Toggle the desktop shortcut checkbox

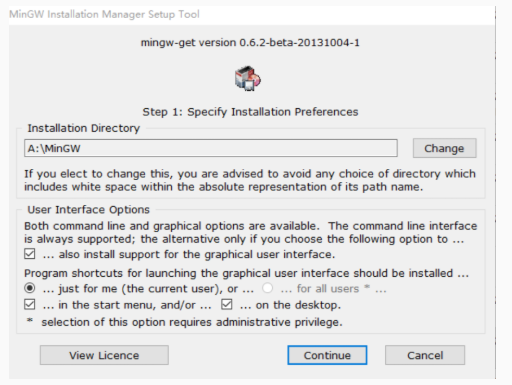point(227,305)
